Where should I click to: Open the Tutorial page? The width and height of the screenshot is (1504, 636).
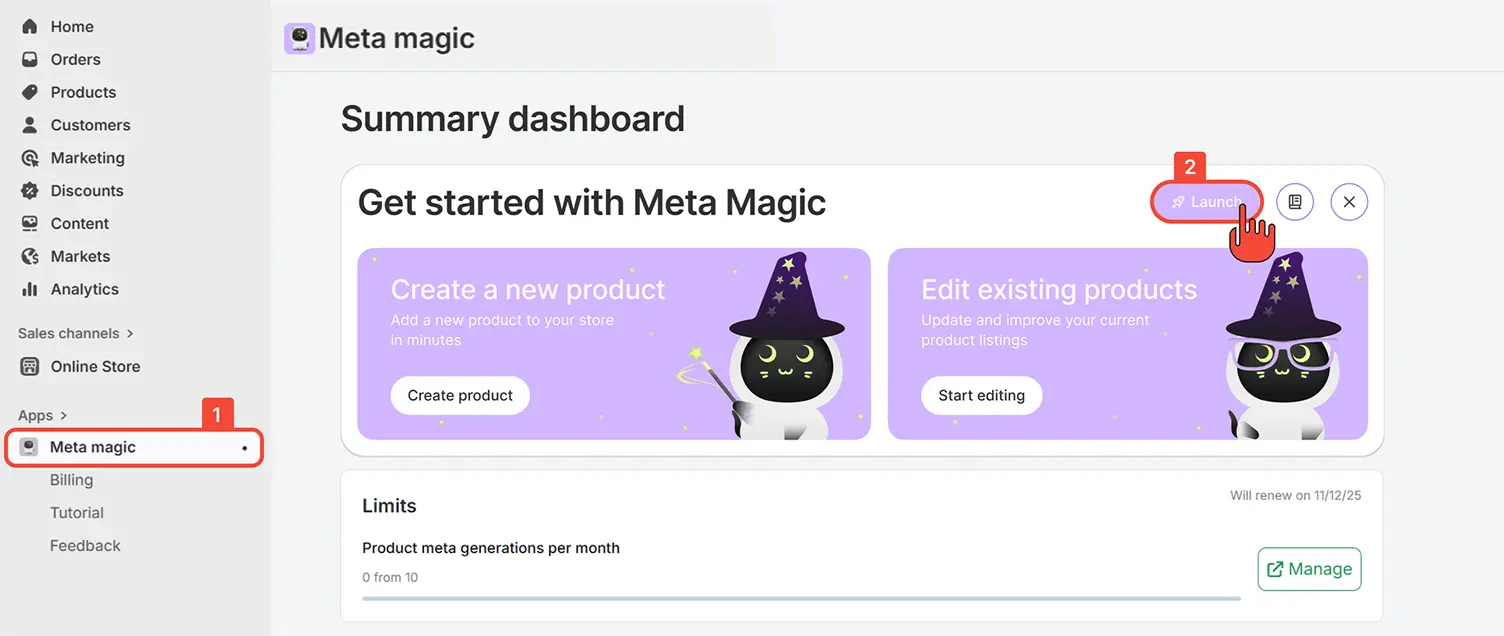77,512
